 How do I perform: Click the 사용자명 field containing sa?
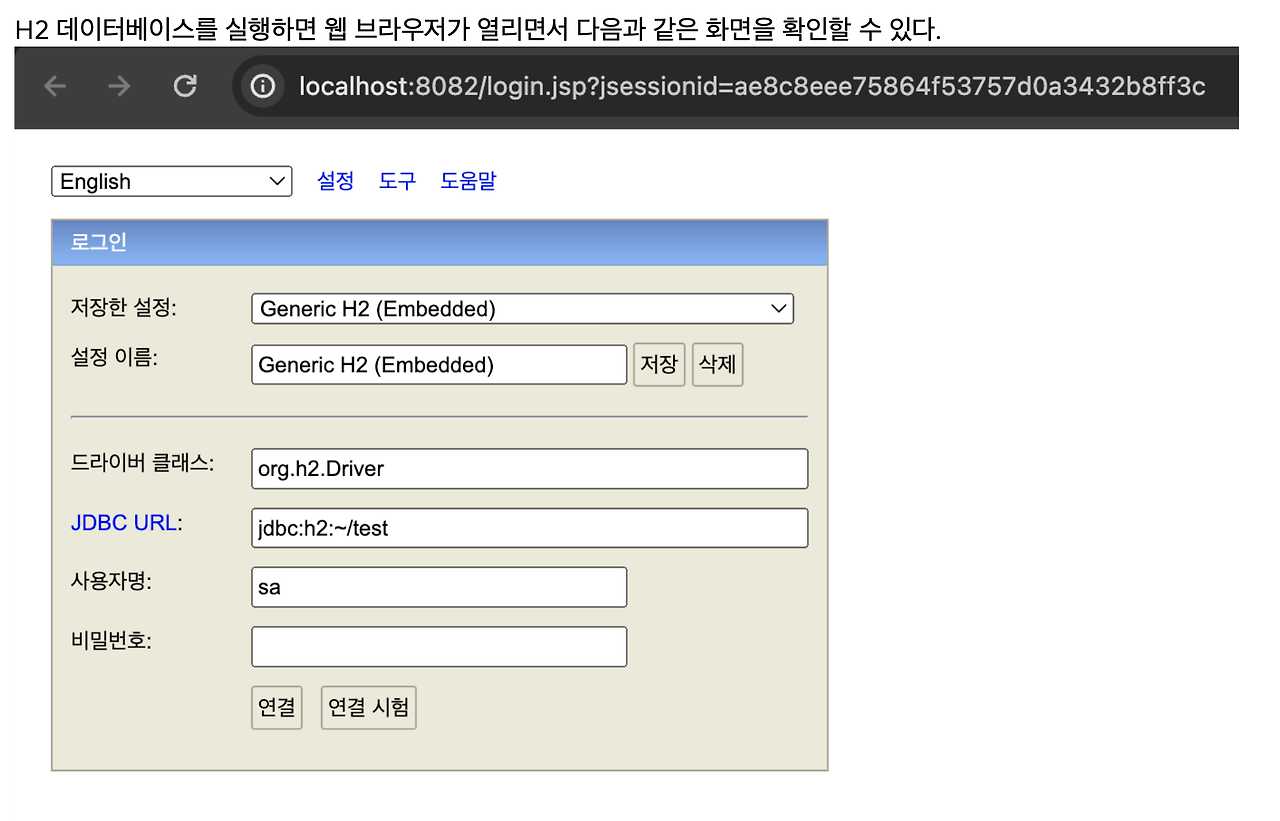439,587
